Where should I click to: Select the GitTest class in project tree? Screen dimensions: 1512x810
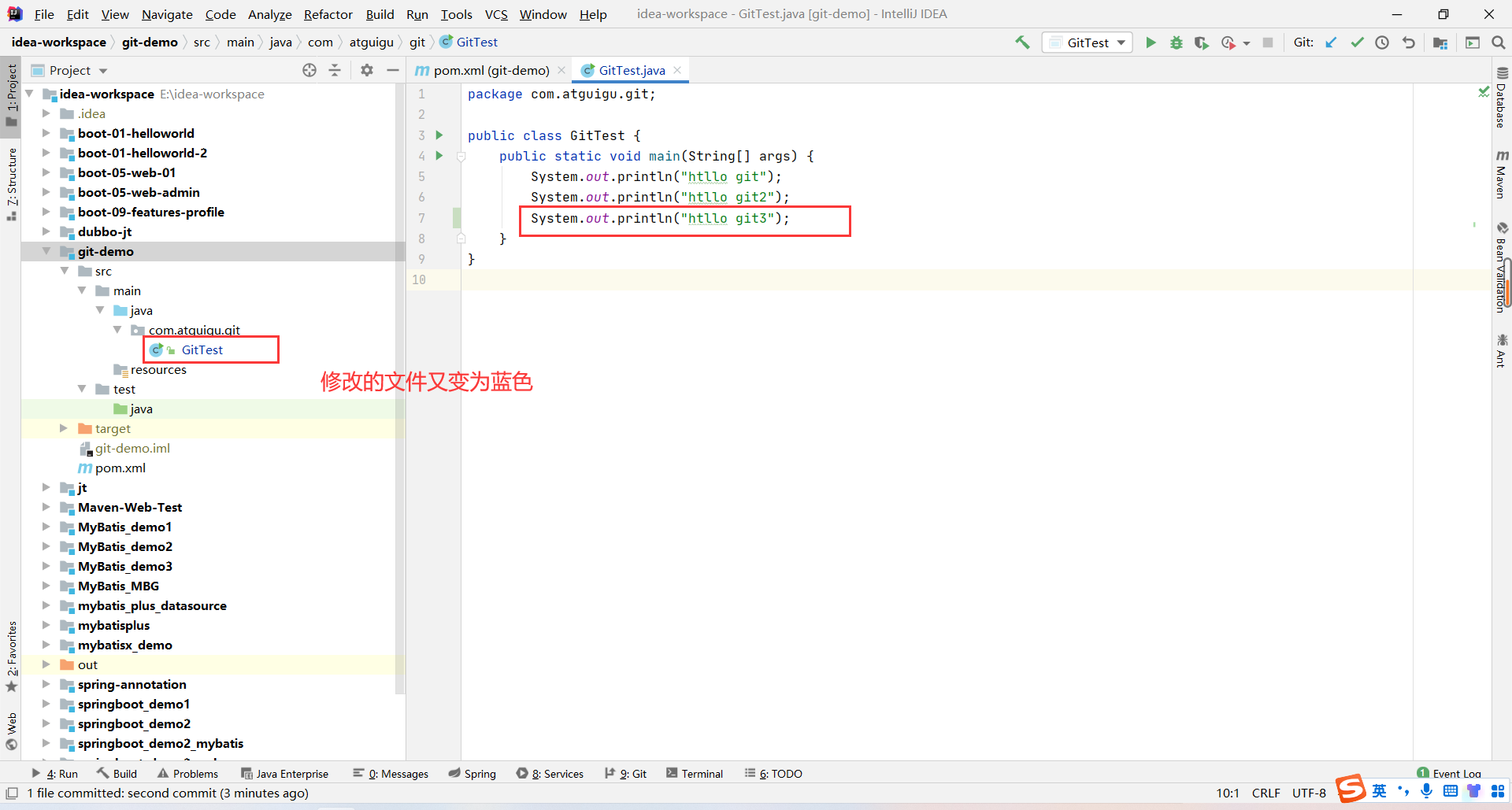pyautogui.click(x=202, y=350)
